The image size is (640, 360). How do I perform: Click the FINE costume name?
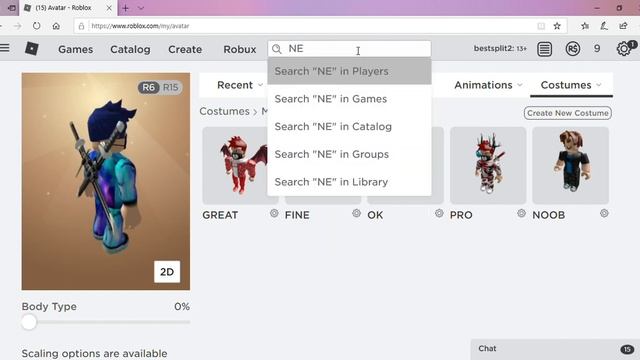coord(297,215)
